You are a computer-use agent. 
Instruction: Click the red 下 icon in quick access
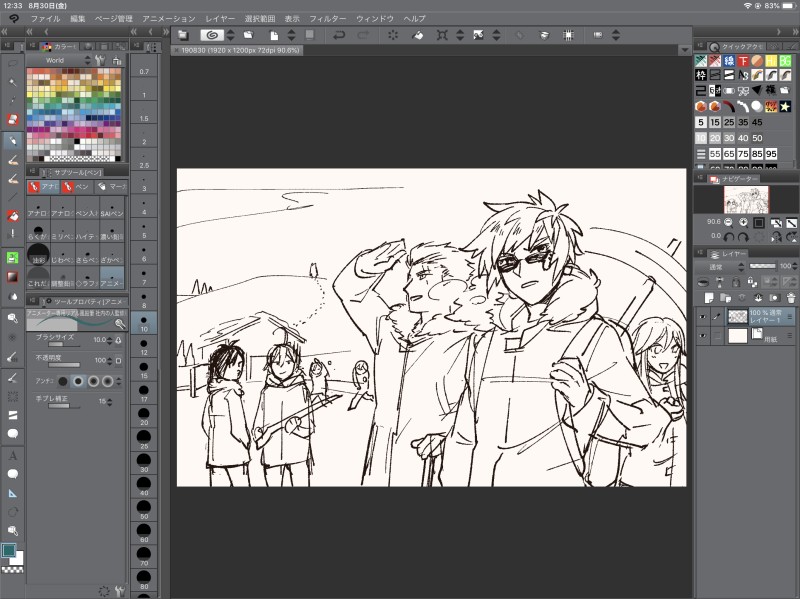(x=743, y=61)
